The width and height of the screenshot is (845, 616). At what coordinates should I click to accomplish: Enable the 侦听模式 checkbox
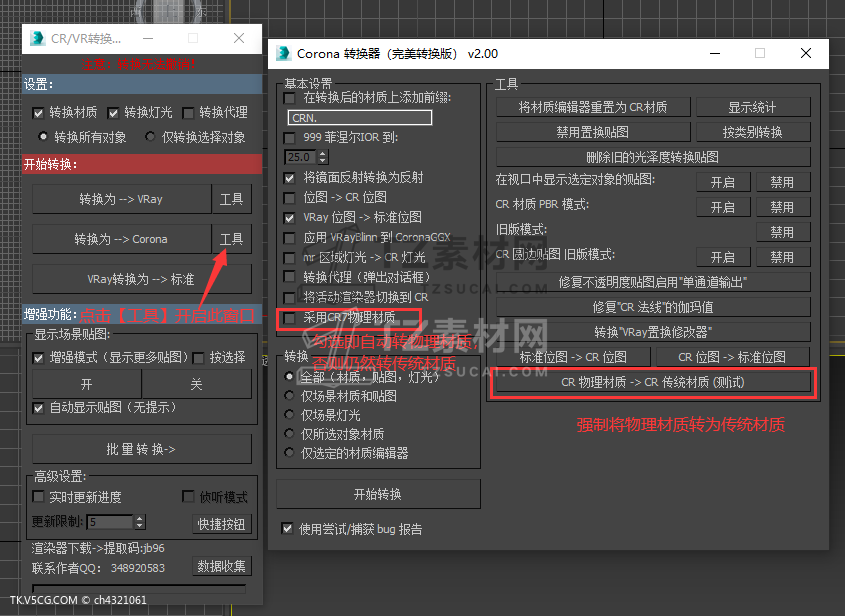click(188, 496)
